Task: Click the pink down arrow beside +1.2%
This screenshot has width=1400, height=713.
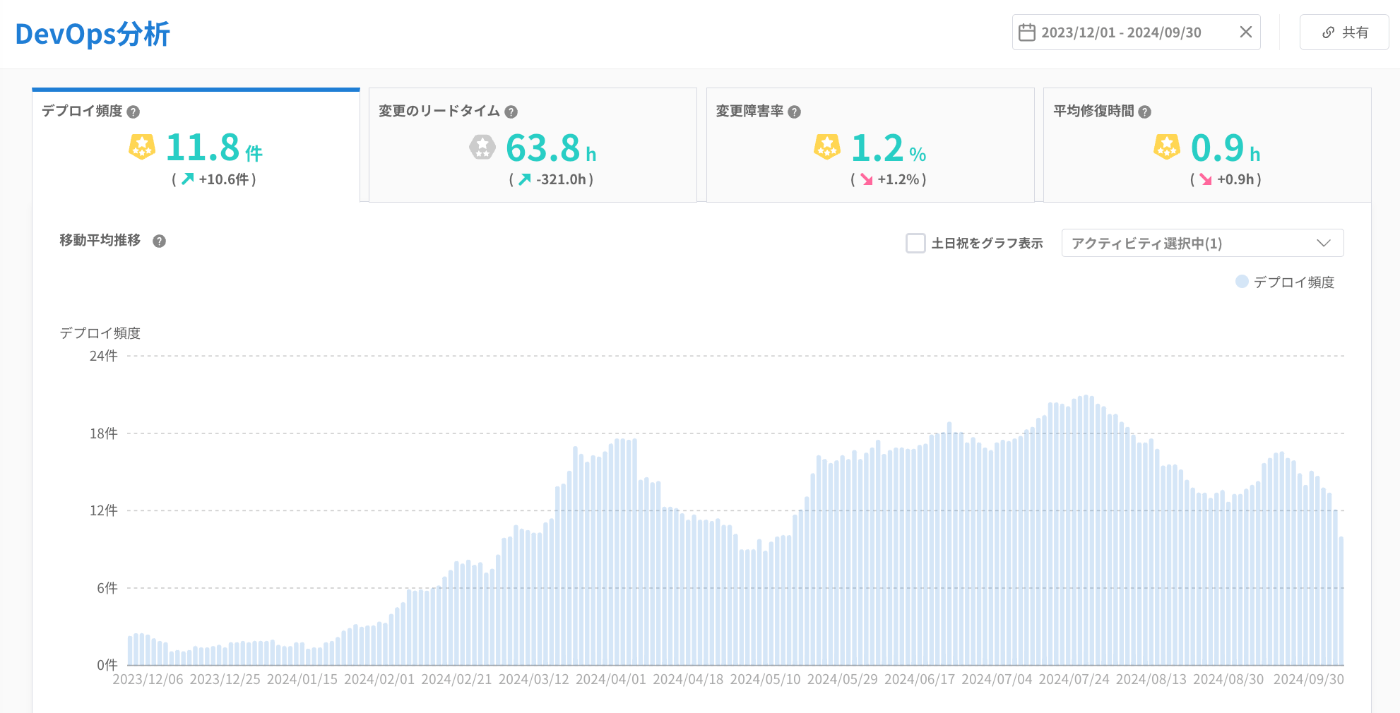Action: coord(866,180)
